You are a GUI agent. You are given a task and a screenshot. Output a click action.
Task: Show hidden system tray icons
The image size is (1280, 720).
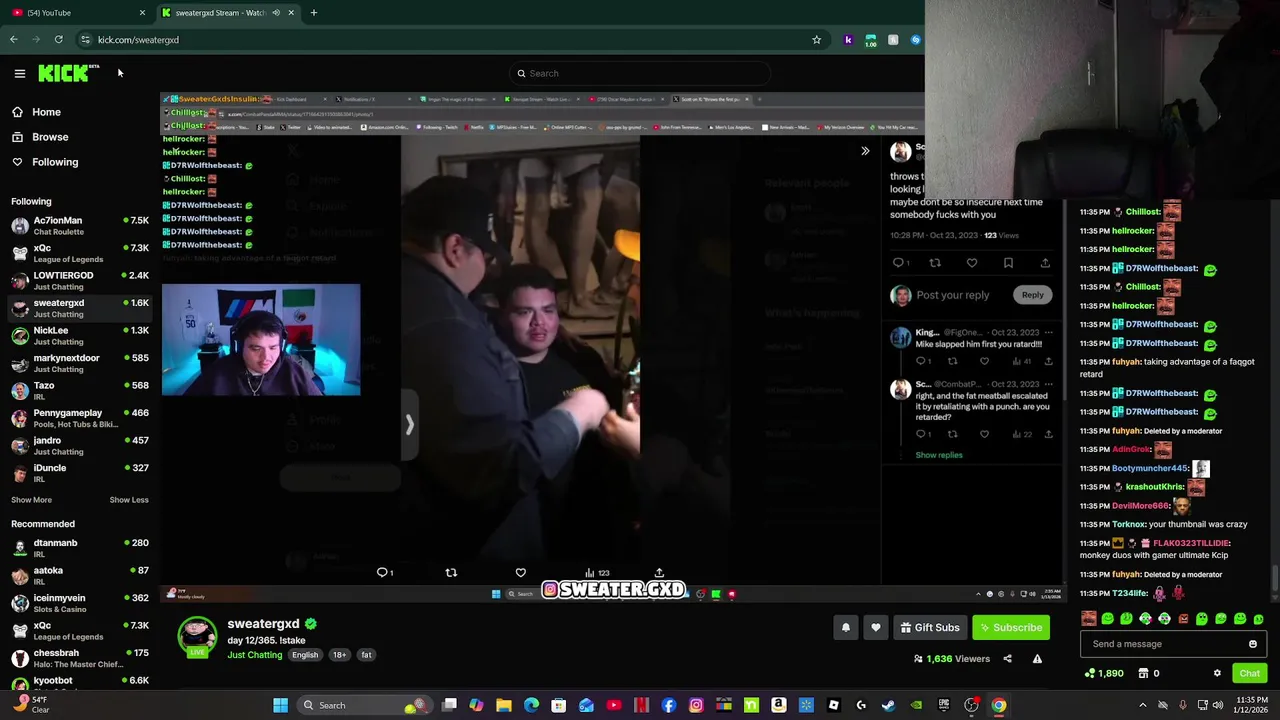[1143, 705]
